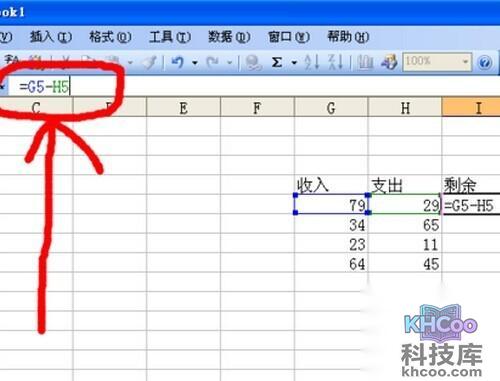Click the 剩余 header cell

(x=471, y=185)
